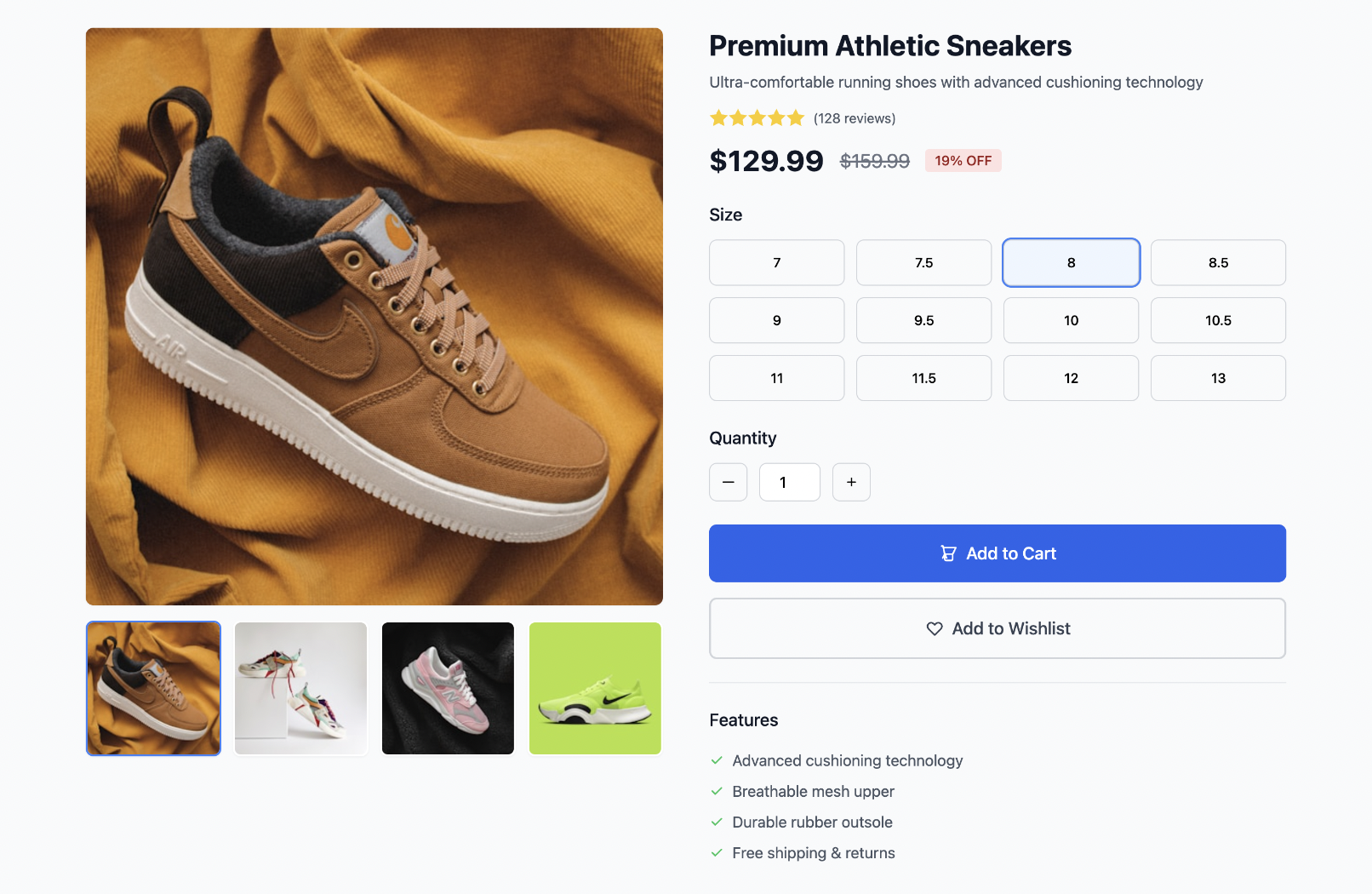Open the 128 reviews link
This screenshot has width=1372, height=894.
[855, 118]
